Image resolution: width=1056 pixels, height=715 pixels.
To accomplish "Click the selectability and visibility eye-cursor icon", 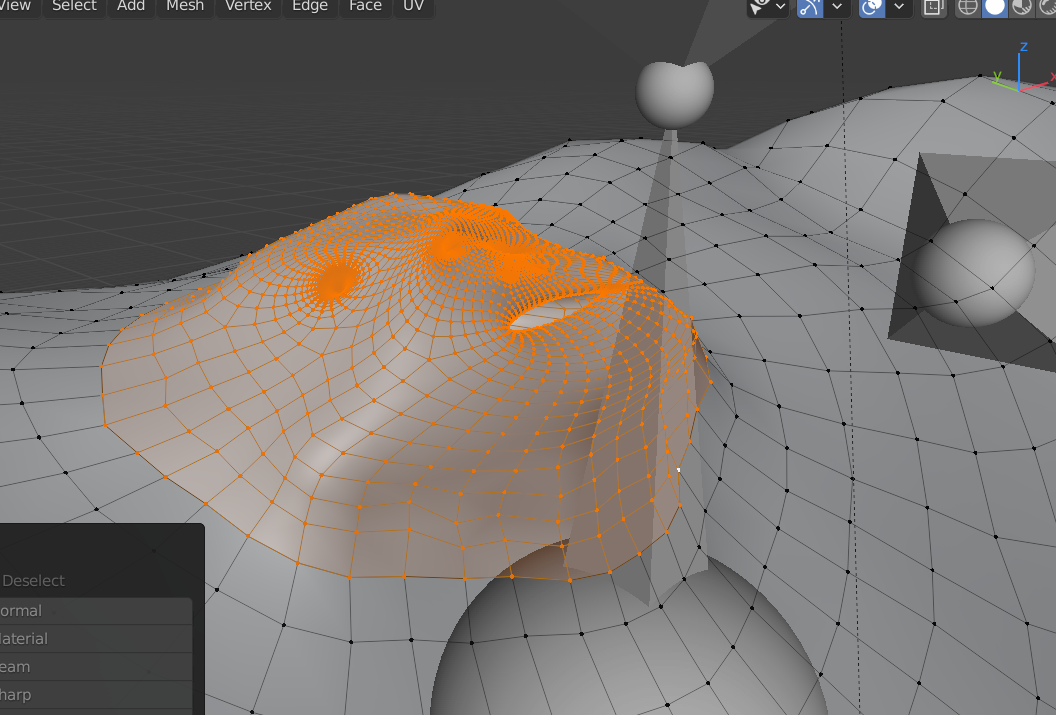I will 760,7.
